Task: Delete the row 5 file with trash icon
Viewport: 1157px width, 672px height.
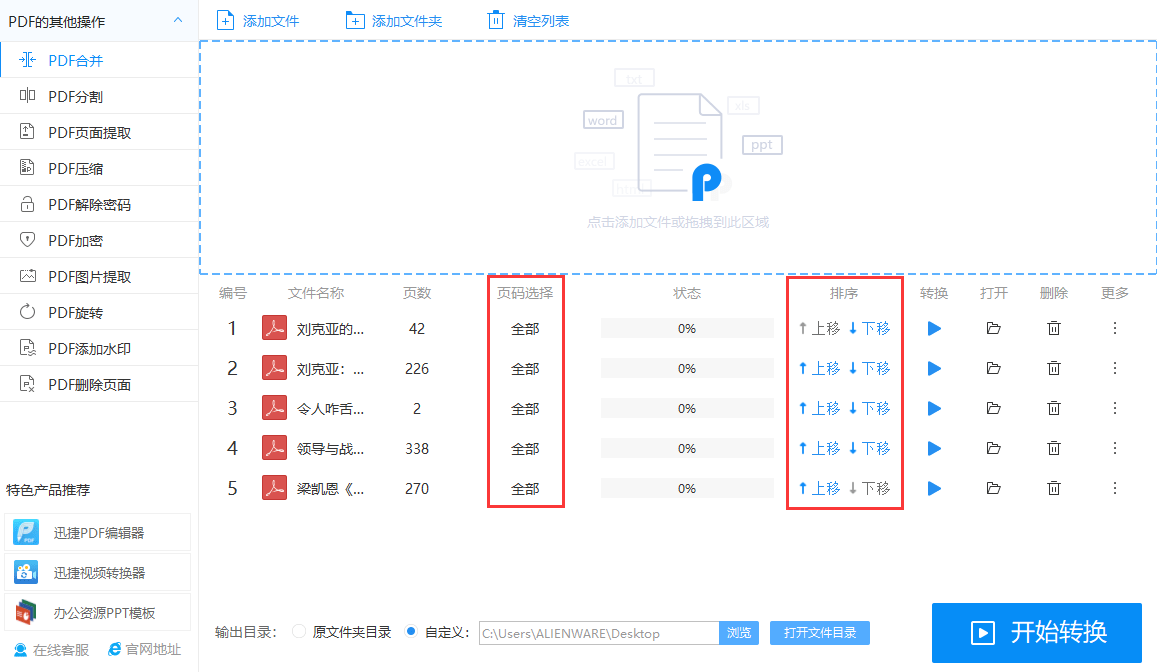Action: pyautogui.click(x=1054, y=488)
